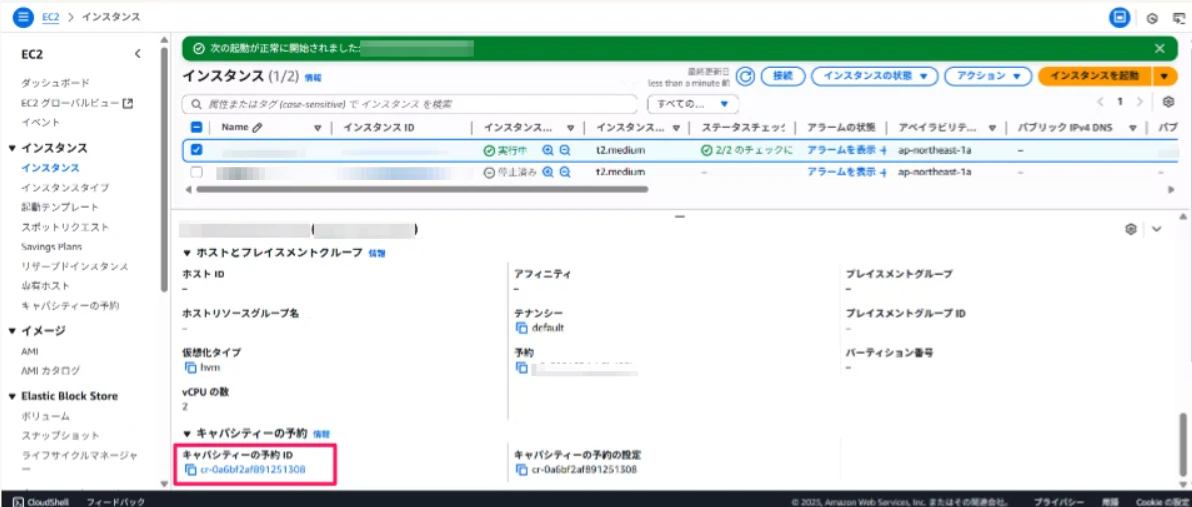The height and width of the screenshot is (507, 1192).
Task: Open リザーブドインスタンス in the sidebar
Action: (74, 266)
